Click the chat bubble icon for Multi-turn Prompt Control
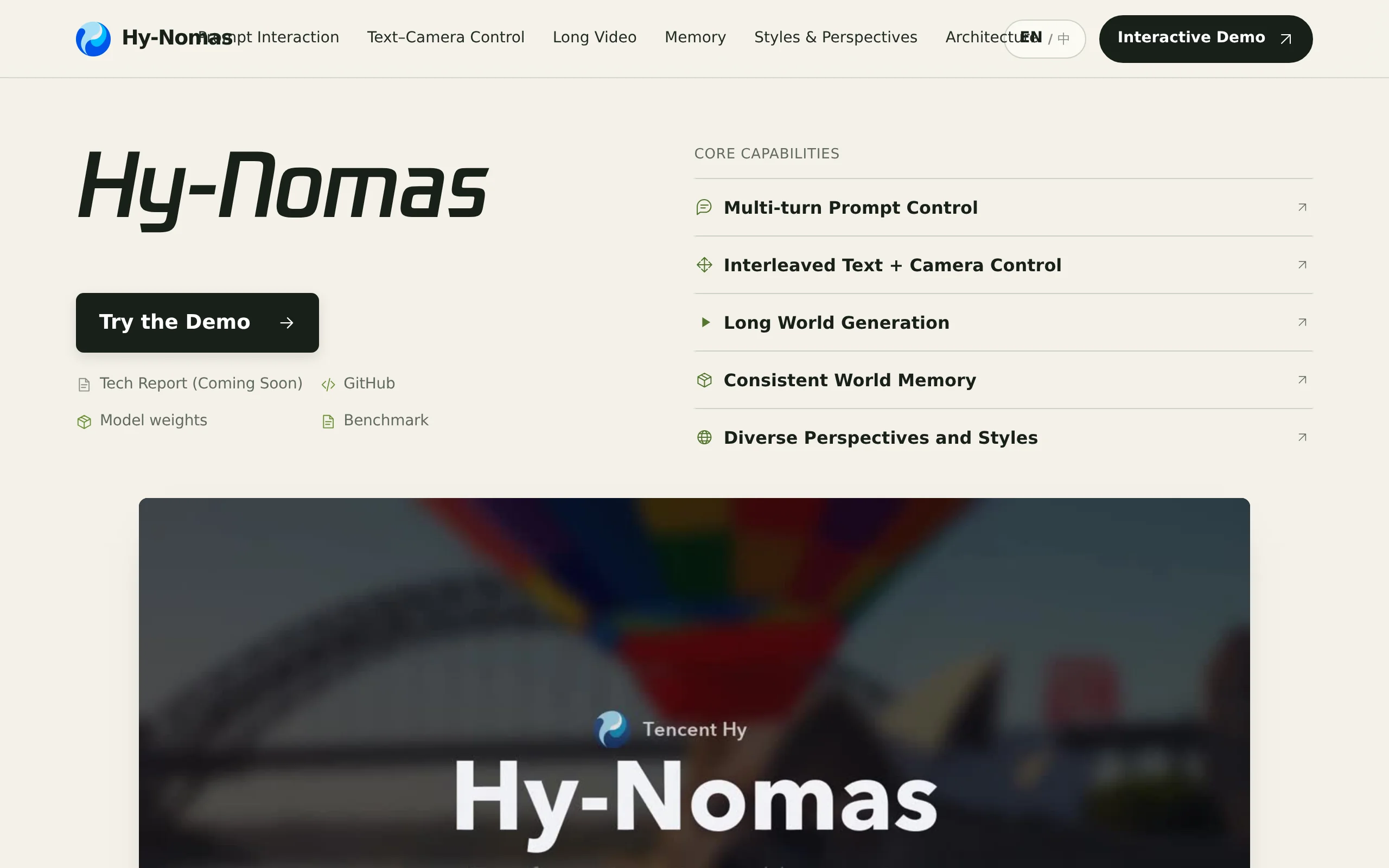Viewport: 1389px width, 868px height. pos(704,207)
